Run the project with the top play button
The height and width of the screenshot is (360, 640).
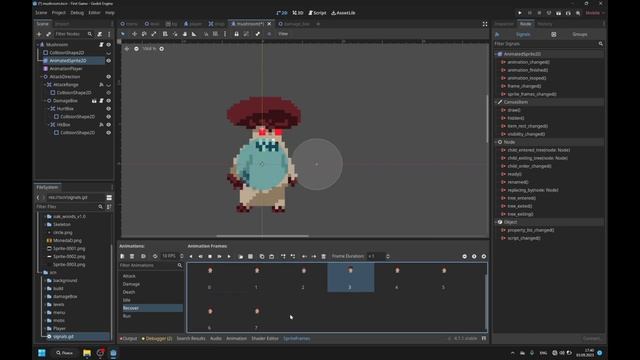(x=520, y=13)
